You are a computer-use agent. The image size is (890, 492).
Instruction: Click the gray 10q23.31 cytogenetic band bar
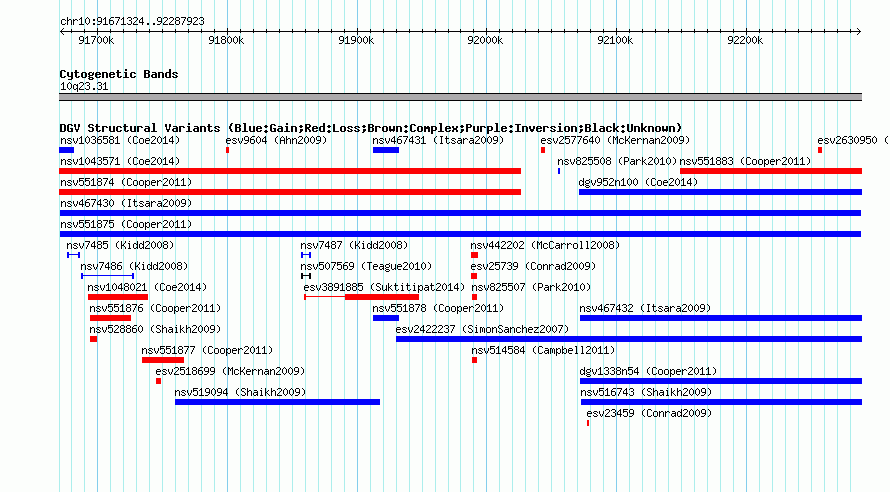[460, 97]
